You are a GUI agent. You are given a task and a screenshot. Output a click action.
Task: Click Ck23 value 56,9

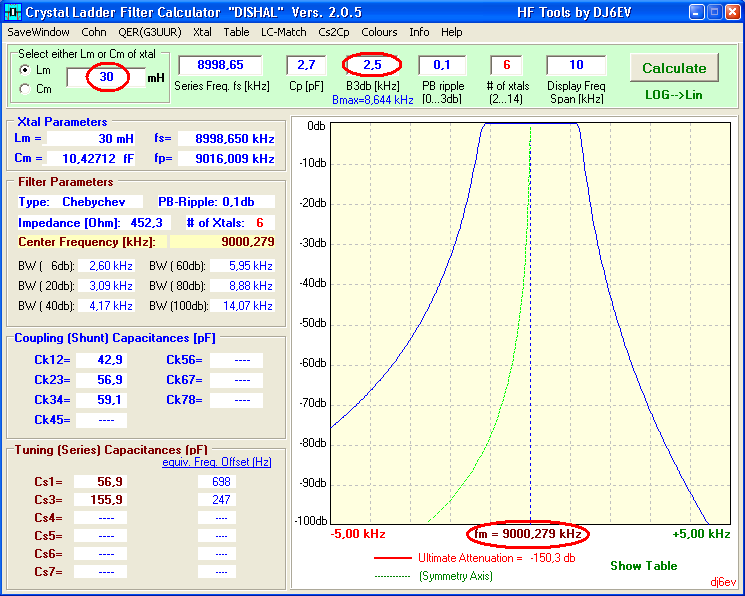click(x=102, y=380)
